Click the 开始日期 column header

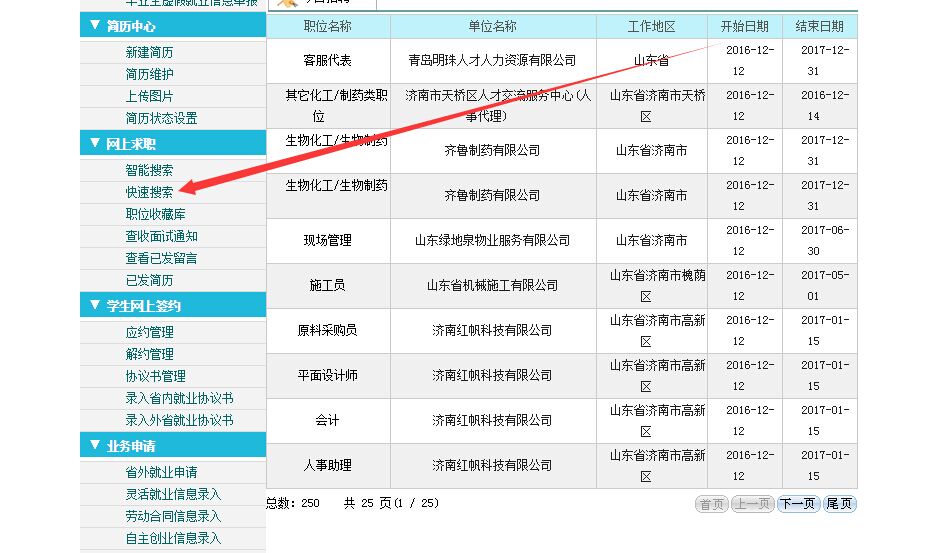tap(745, 26)
